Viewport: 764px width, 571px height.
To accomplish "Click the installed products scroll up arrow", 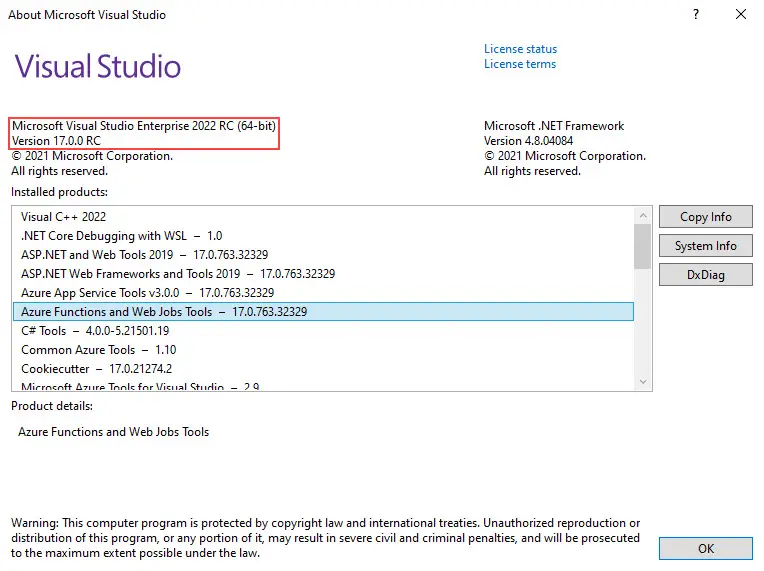I will click(643, 215).
